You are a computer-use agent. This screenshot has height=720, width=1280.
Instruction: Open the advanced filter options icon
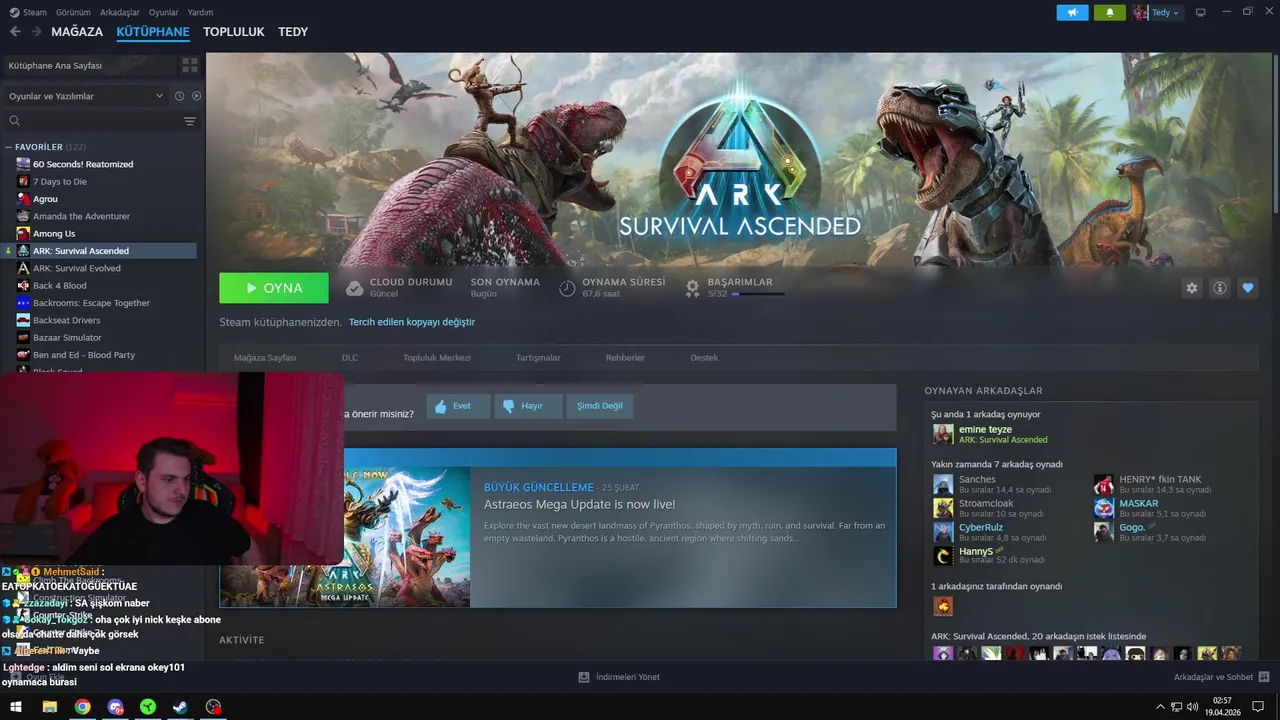(189, 121)
